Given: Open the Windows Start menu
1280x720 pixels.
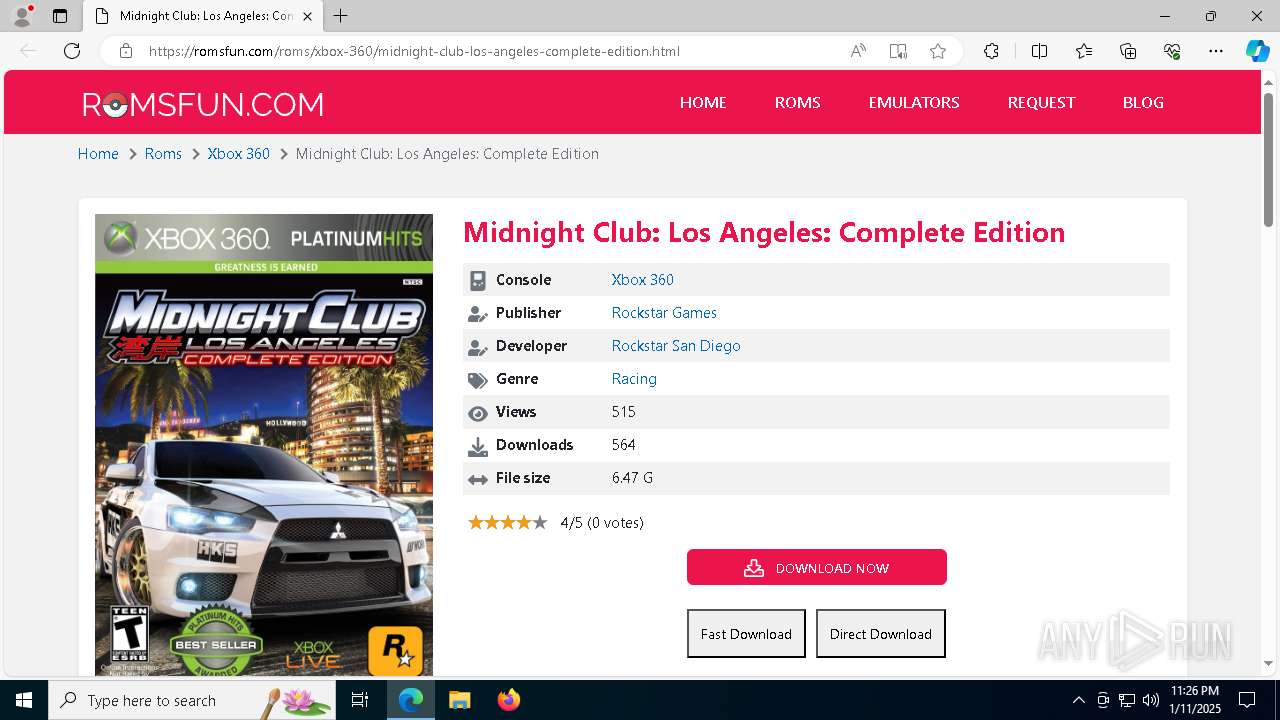Looking at the screenshot, I should [x=24, y=700].
